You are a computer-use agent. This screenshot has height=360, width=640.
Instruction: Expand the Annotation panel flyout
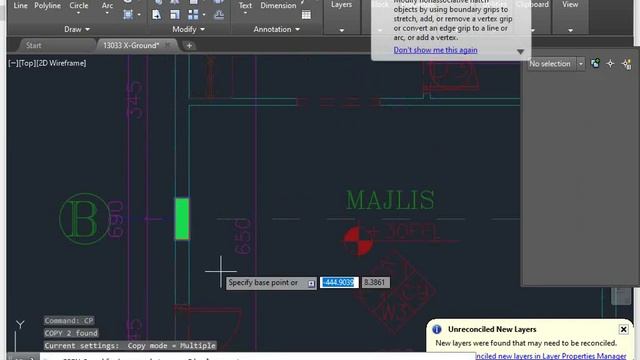(x=276, y=29)
